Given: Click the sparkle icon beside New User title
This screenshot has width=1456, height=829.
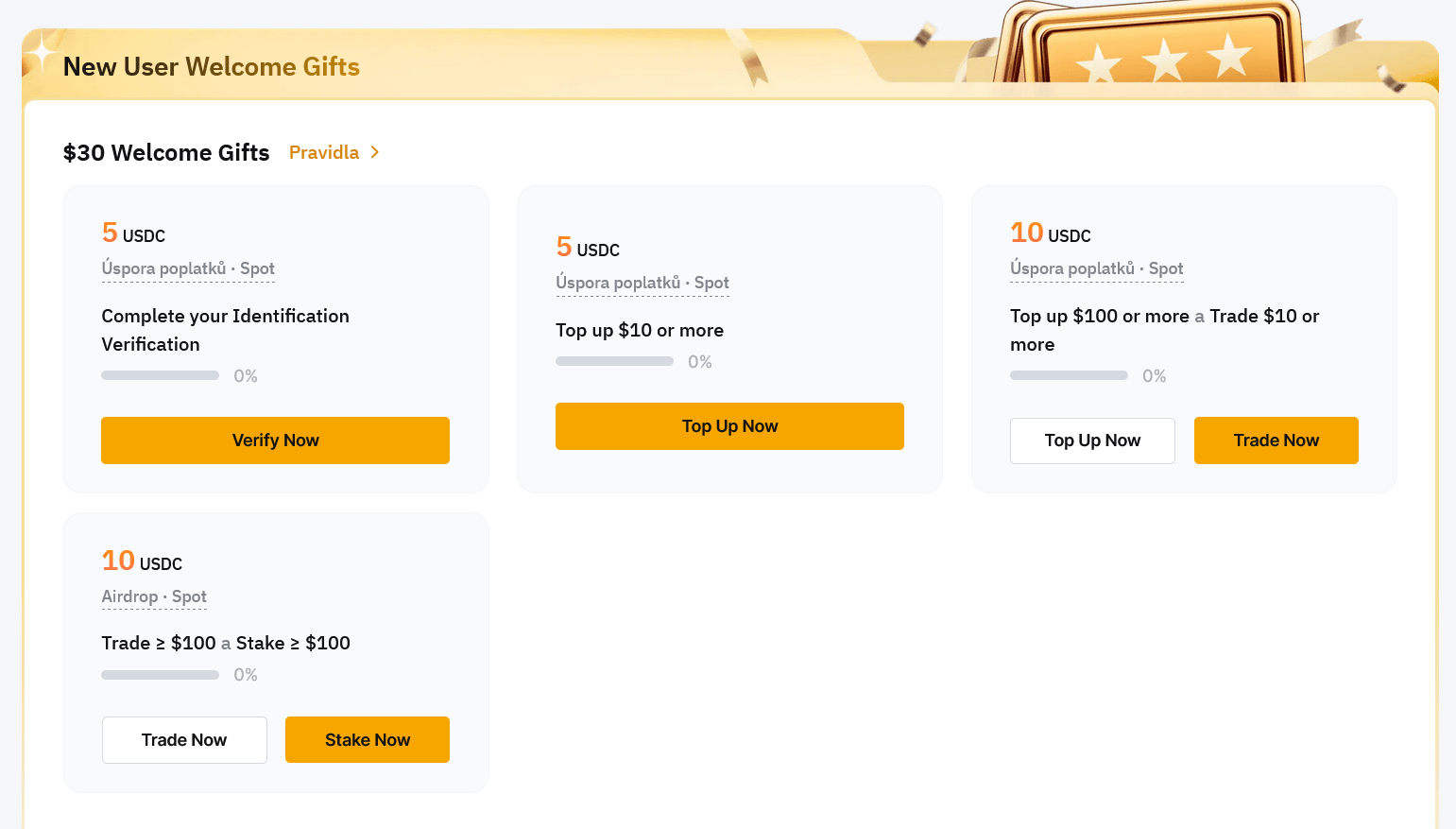Looking at the screenshot, I should [41, 54].
